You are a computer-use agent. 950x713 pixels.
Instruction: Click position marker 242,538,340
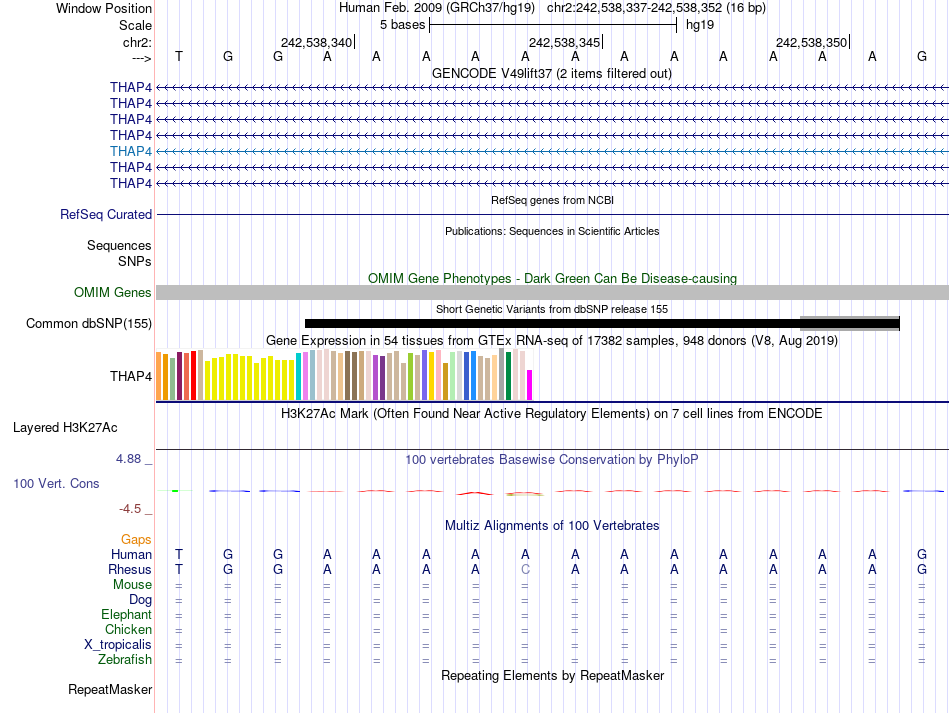coord(316,42)
